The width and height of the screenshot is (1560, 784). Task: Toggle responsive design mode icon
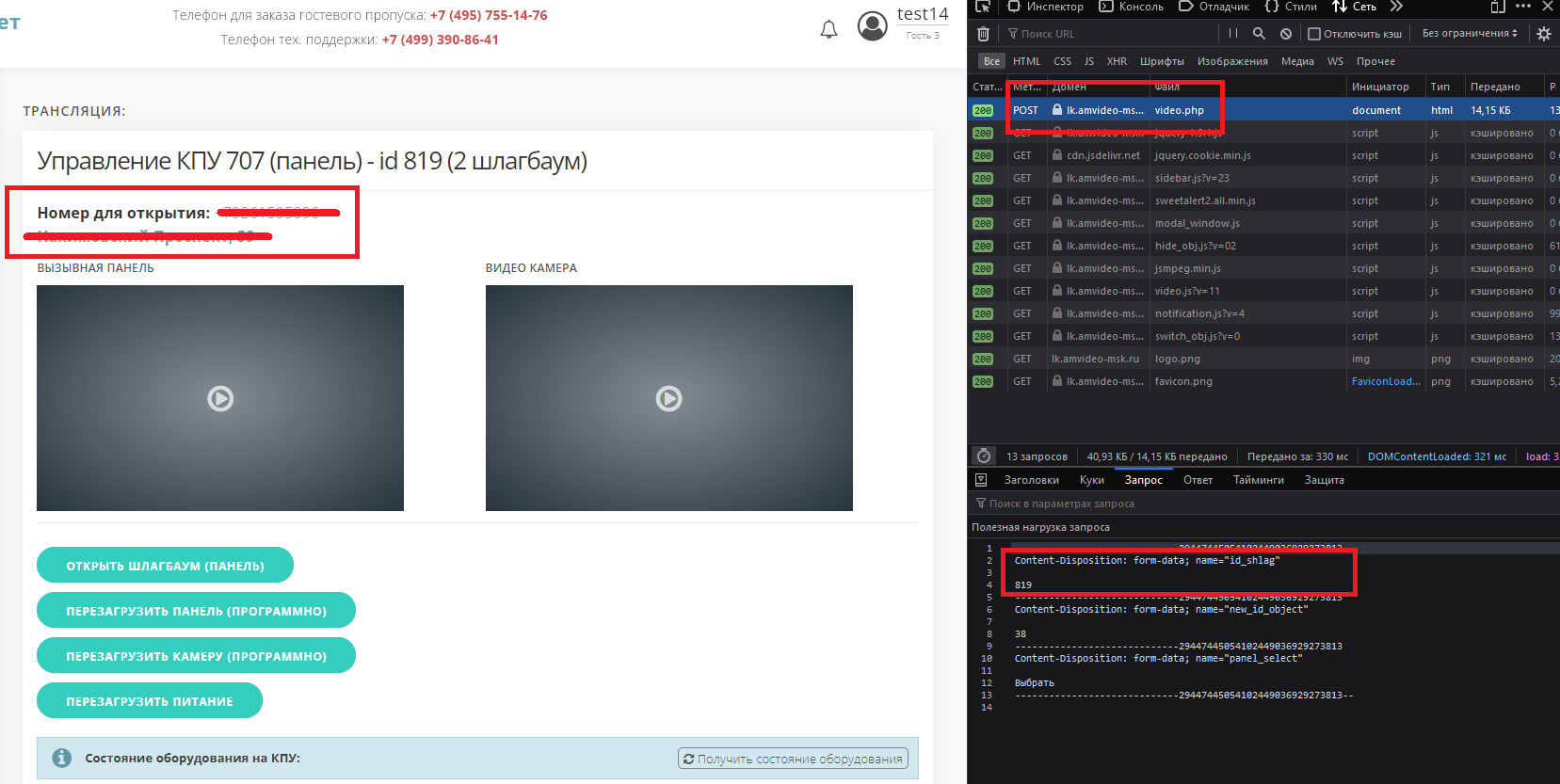pos(1498,7)
